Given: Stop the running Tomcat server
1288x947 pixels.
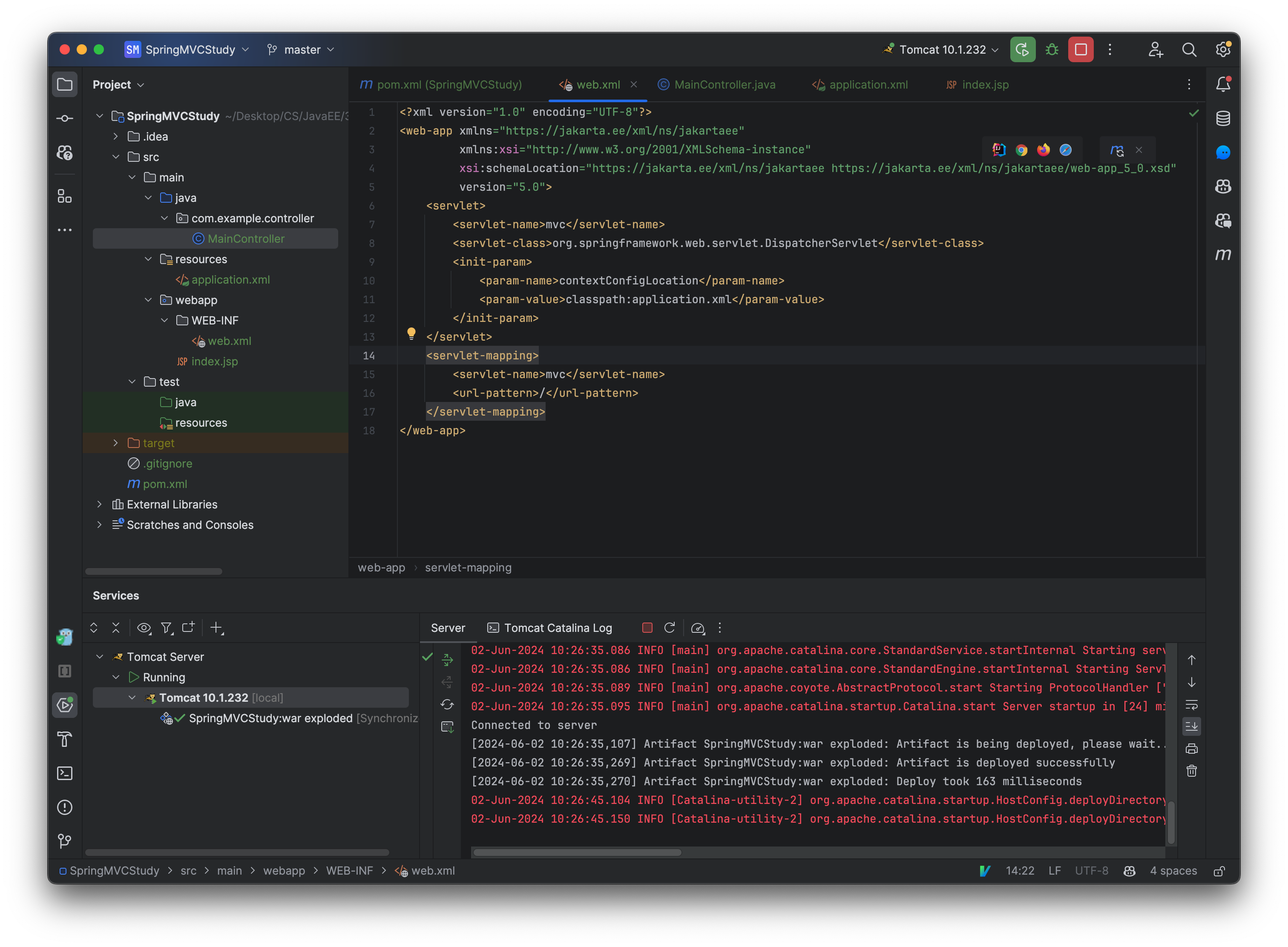Looking at the screenshot, I should tap(1081, 49).
